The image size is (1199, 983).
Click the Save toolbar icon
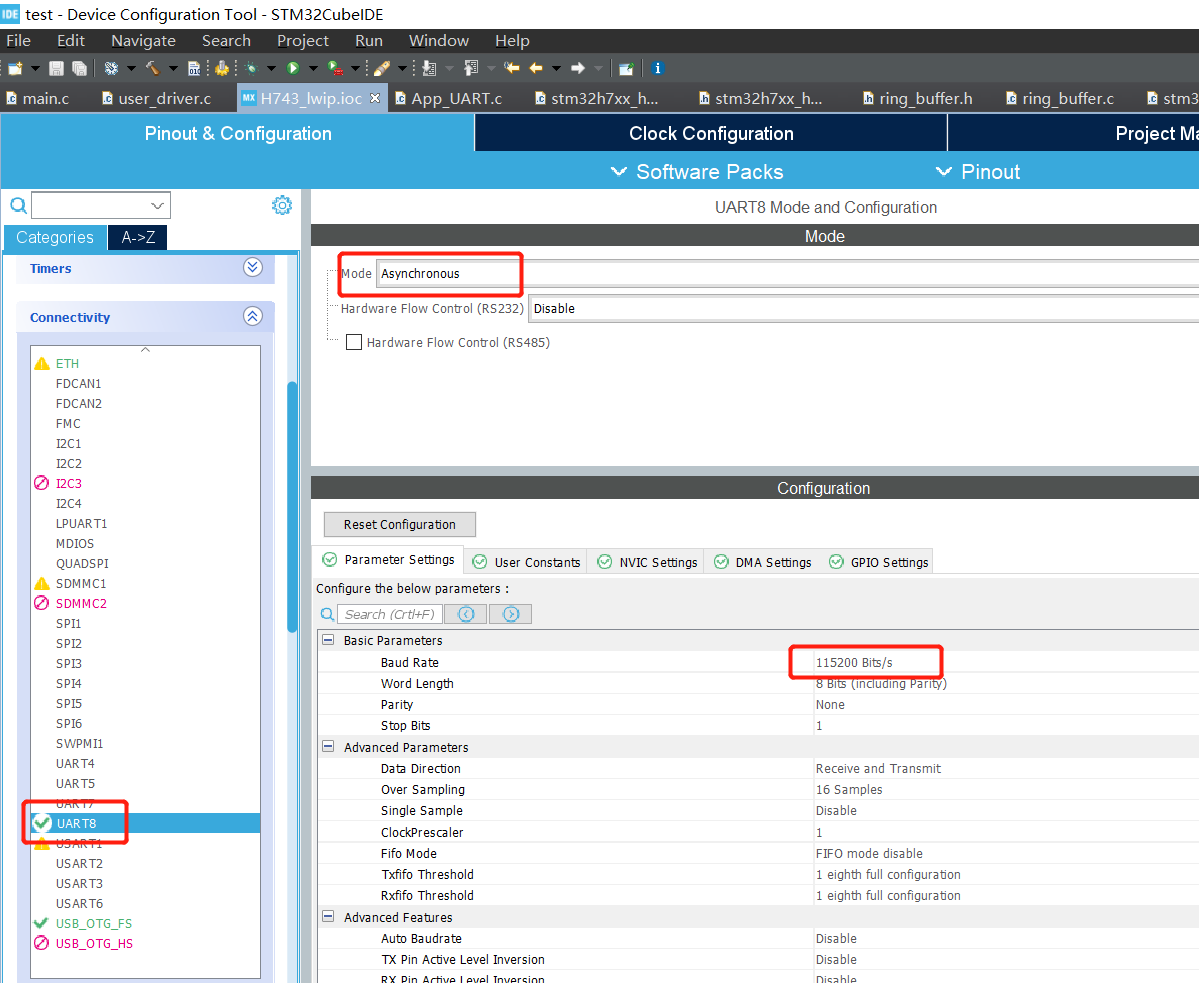point(56,69)
